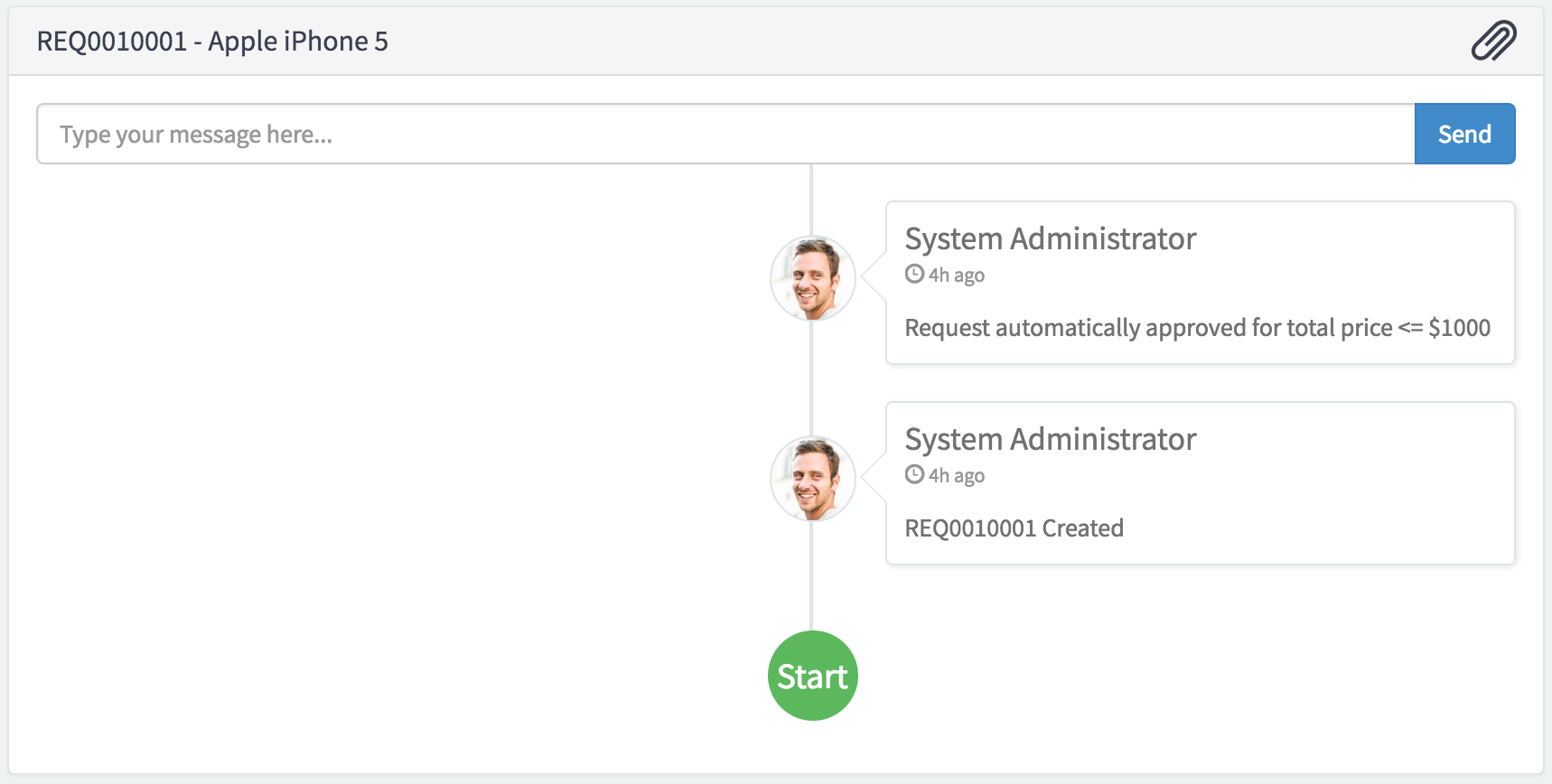Viewport: 1552px width, 784px height.
Task: Click timeline line above the Start circle
Action: [x=811, y=576]
